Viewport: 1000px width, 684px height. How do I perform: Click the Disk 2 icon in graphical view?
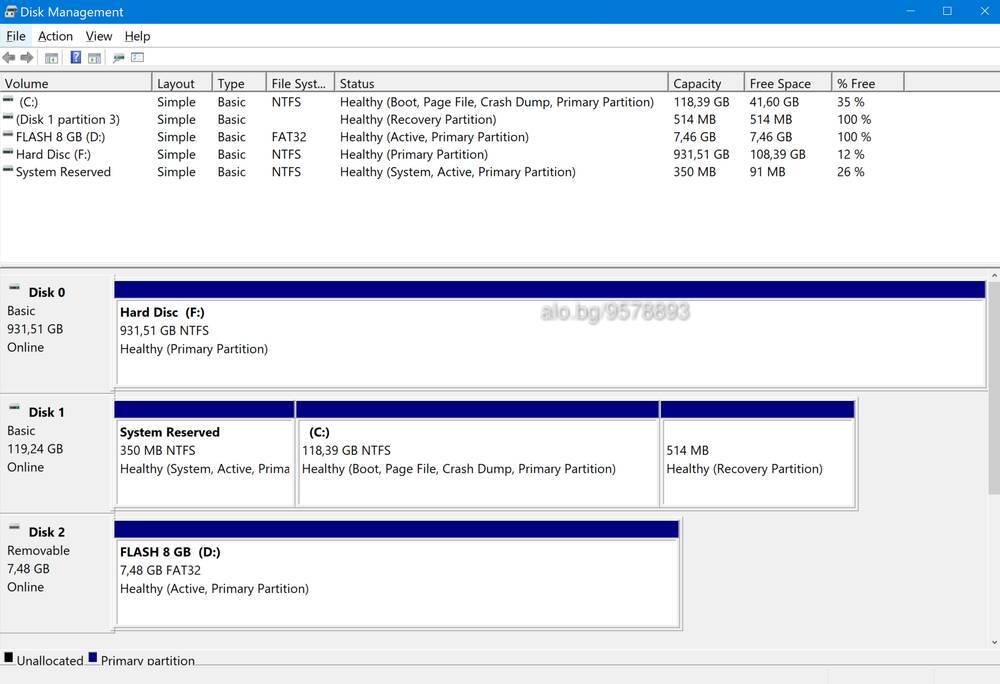click(14, 528)
